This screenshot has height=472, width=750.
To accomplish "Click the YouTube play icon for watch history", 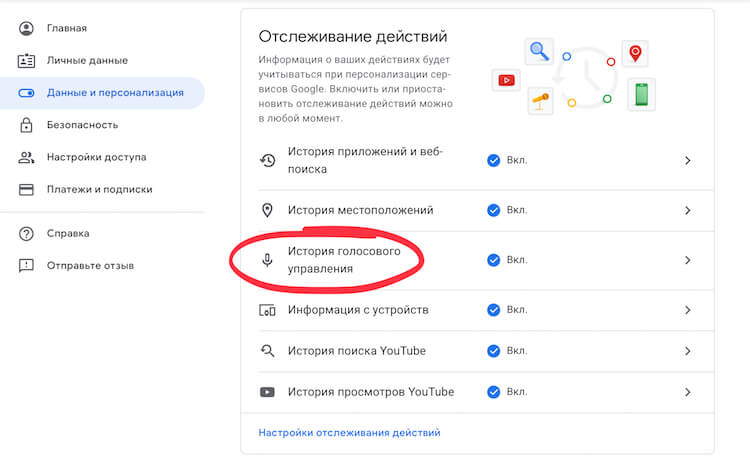I will [267, 391].
